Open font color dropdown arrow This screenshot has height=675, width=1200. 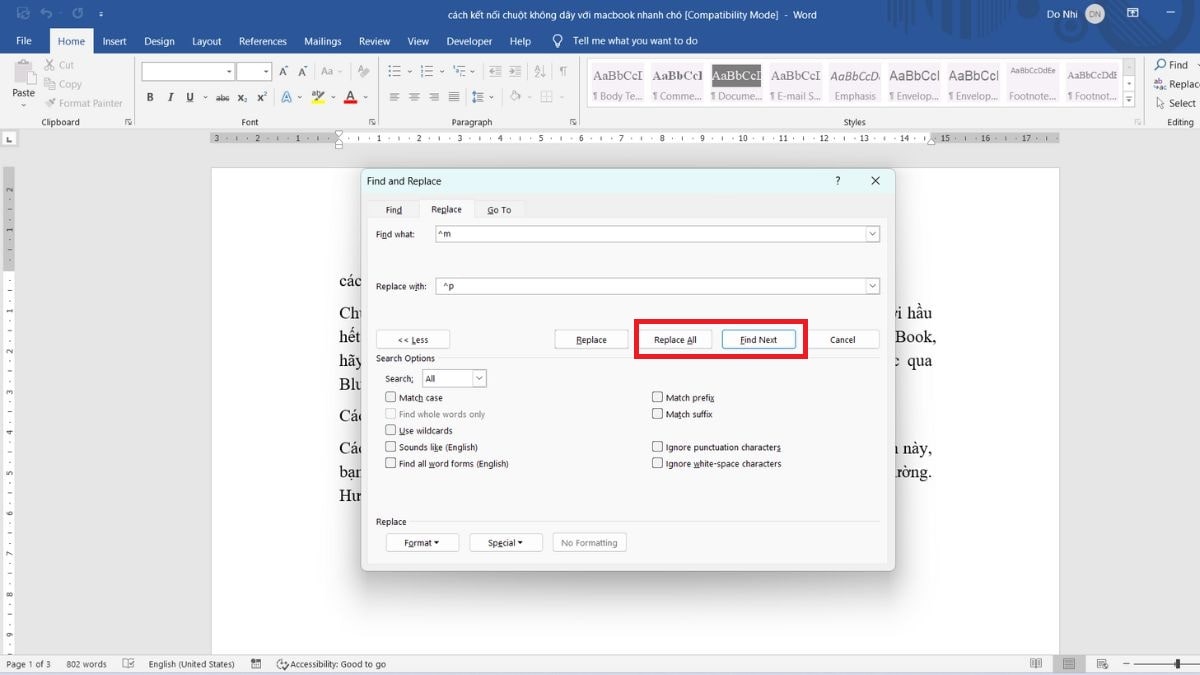coord(365,97)
